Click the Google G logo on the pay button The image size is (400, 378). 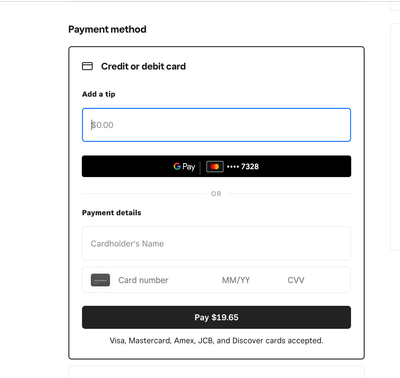tap(177, 166)
